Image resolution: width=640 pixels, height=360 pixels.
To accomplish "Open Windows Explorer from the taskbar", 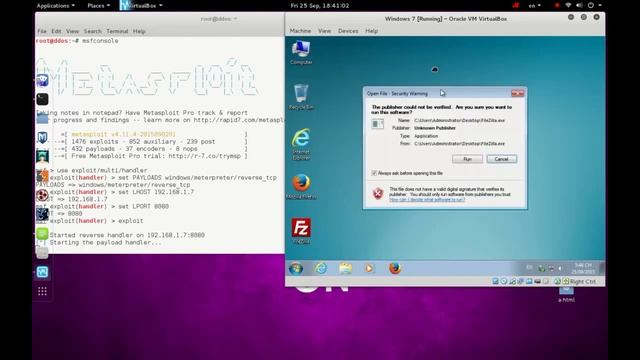I will [x=345, y=268].
